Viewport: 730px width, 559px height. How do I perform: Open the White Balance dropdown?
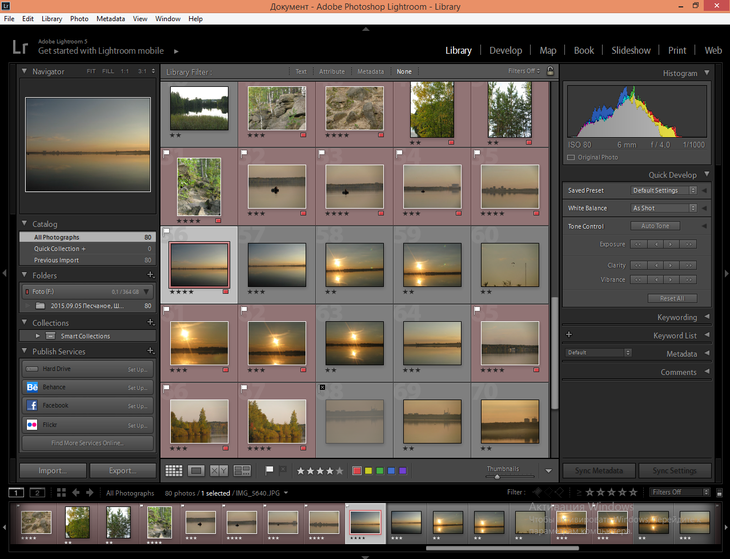pos(661,208)
